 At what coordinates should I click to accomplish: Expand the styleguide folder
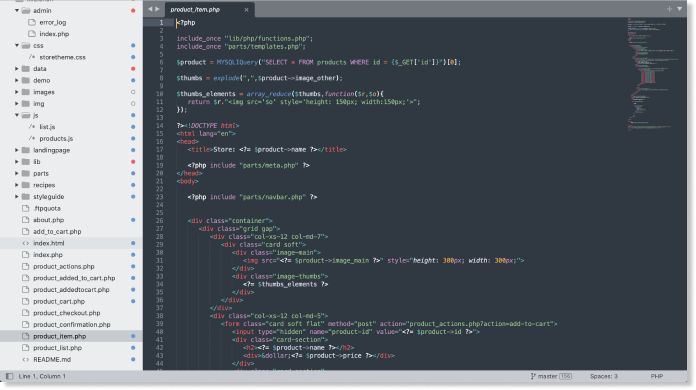[x=17, y=197]
